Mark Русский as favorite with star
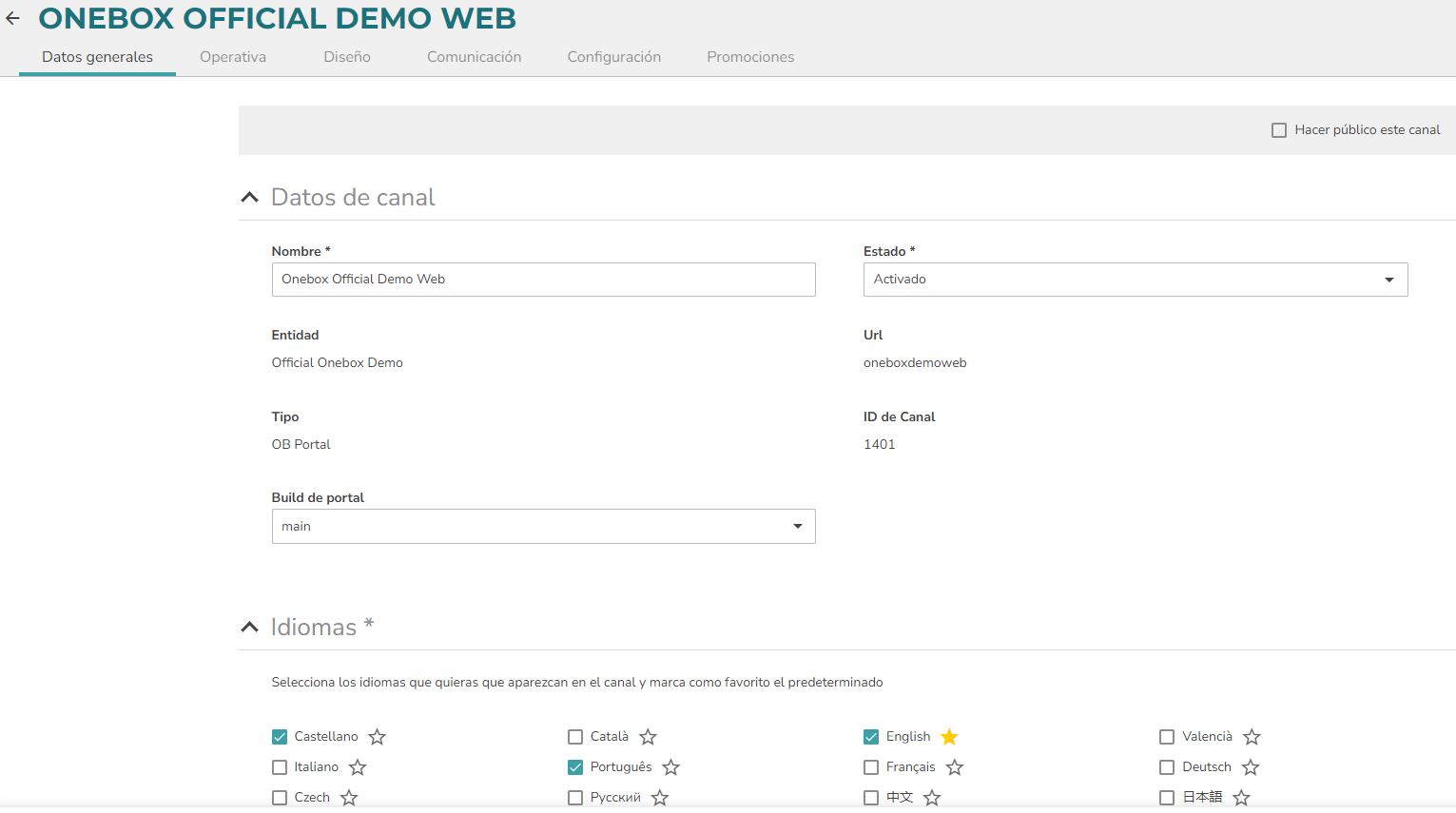 [x=660, y=798]
